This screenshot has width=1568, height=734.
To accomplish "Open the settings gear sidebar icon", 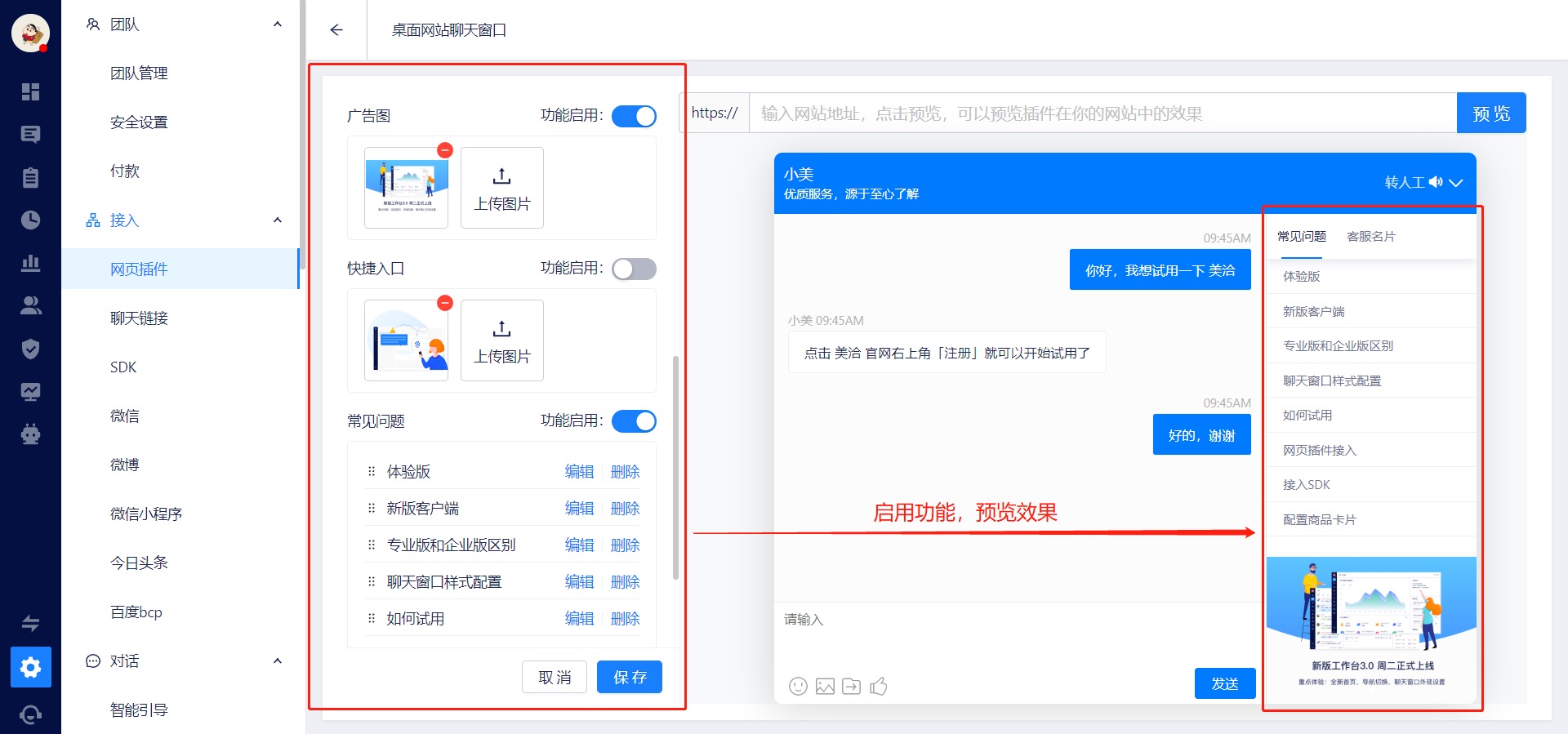I will [30, 667].
